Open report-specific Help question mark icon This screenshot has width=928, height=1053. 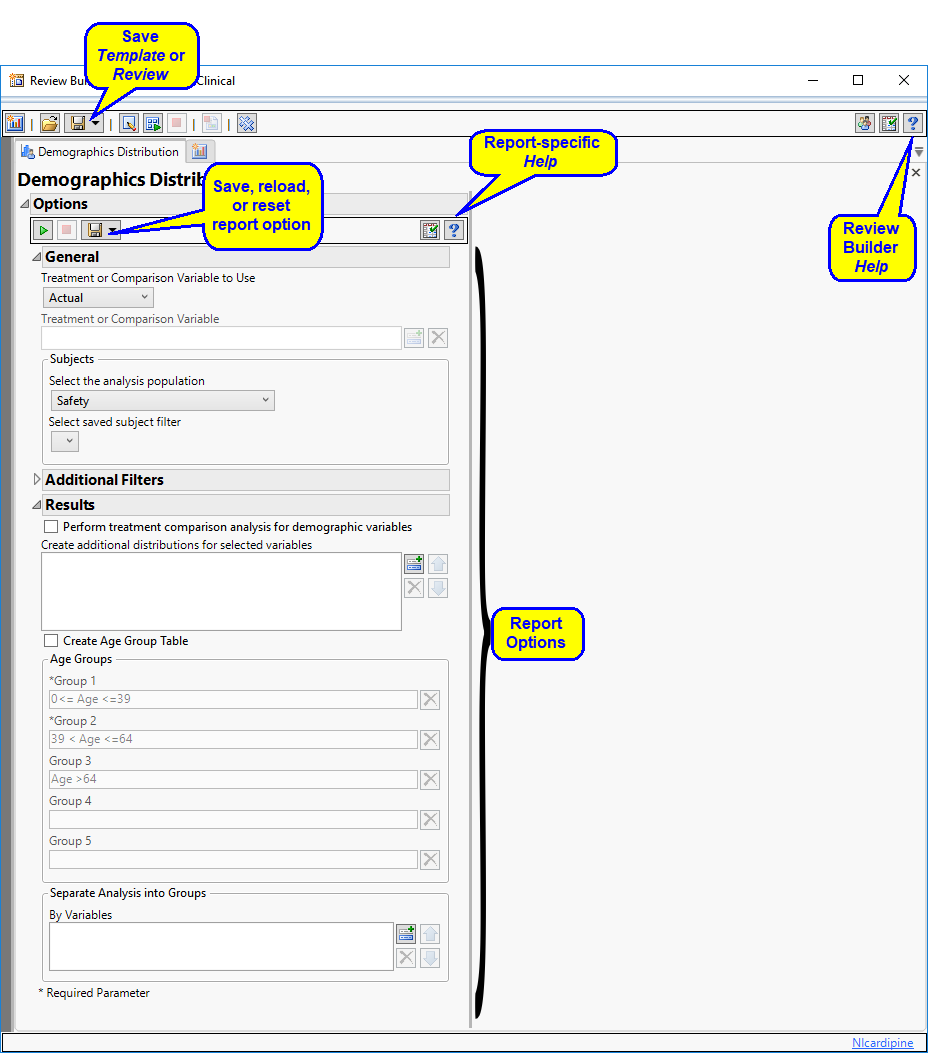[x=454, y=230]
